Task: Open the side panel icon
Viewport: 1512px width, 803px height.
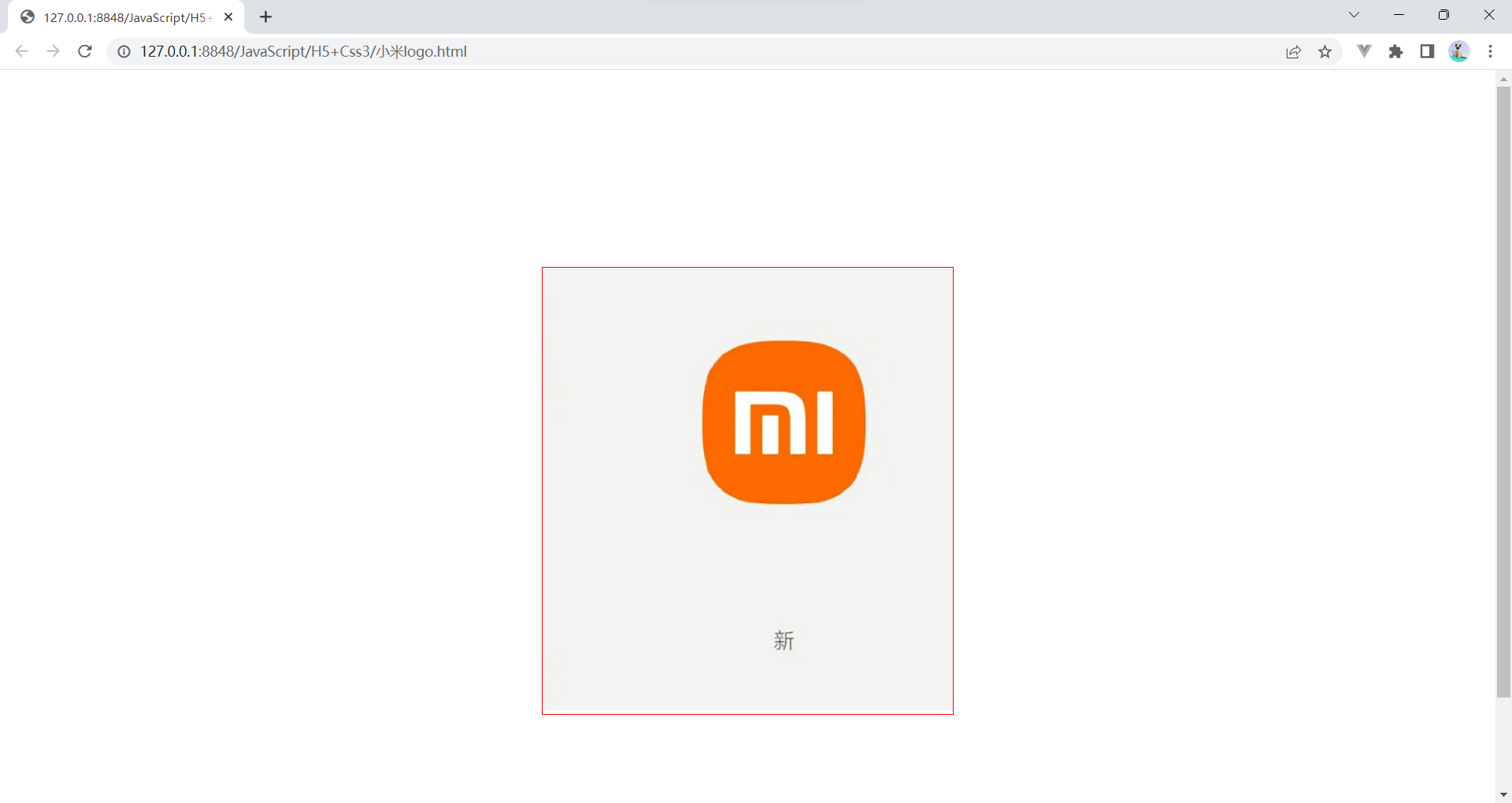Action: coord(1427,51)
